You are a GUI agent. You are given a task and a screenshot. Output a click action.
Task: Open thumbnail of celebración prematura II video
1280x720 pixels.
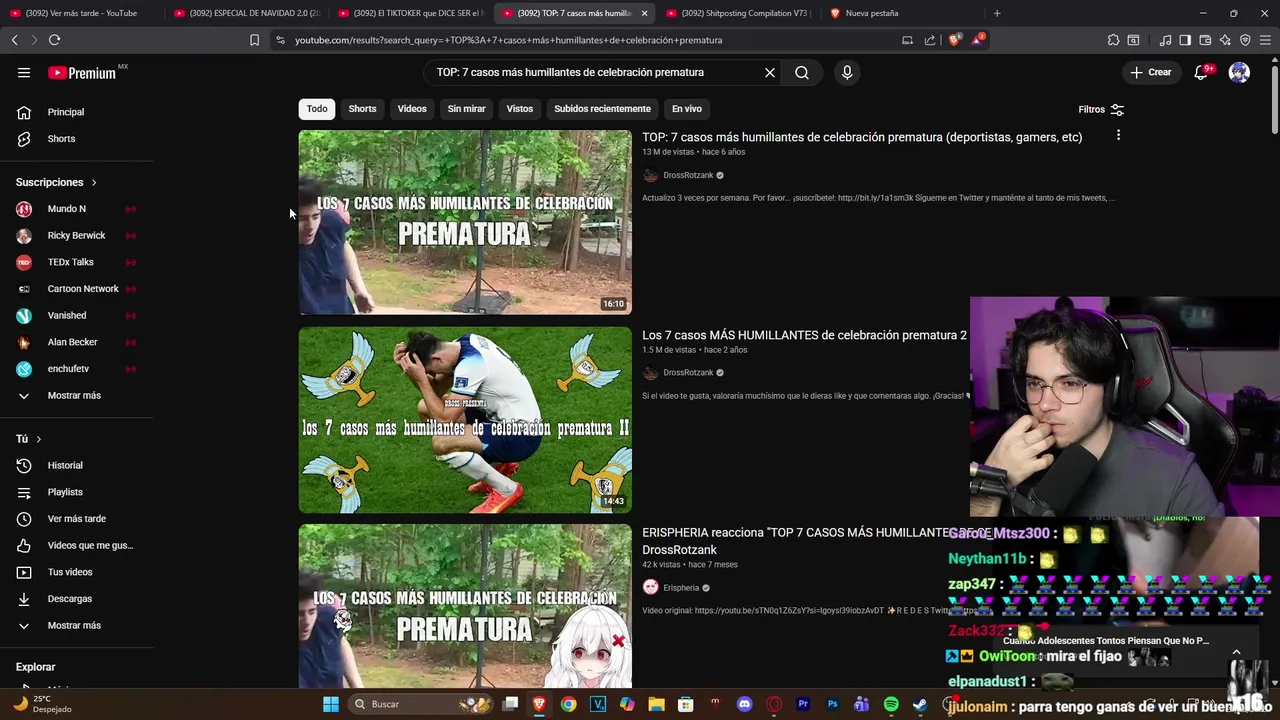click(465, 420)
